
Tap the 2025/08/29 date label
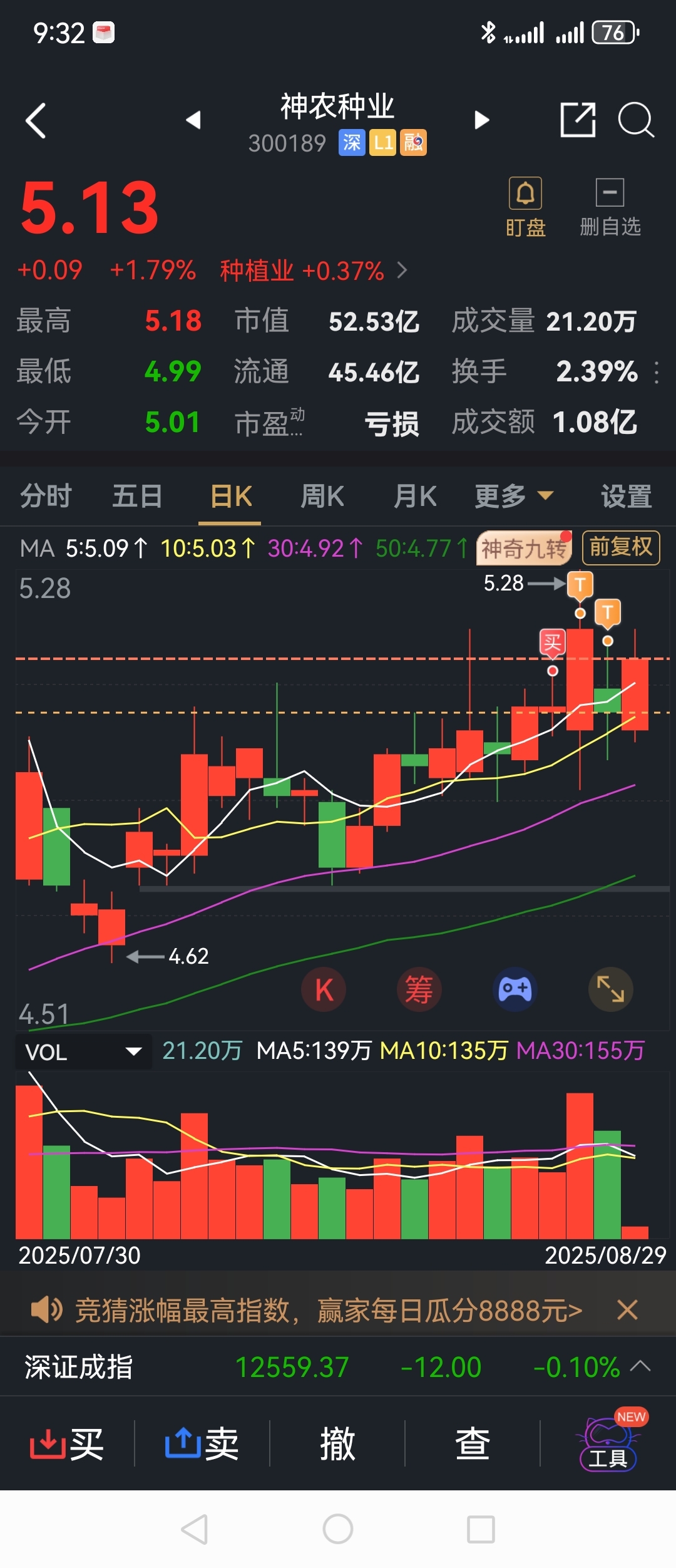click(605, 1256)
